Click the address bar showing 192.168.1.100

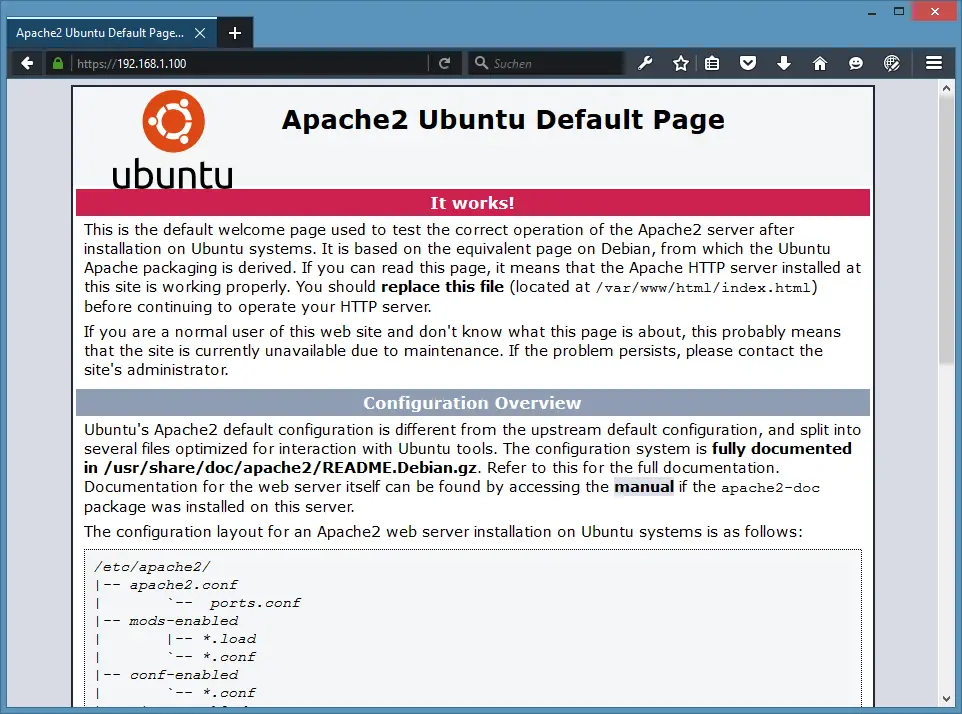click(250, 63)
